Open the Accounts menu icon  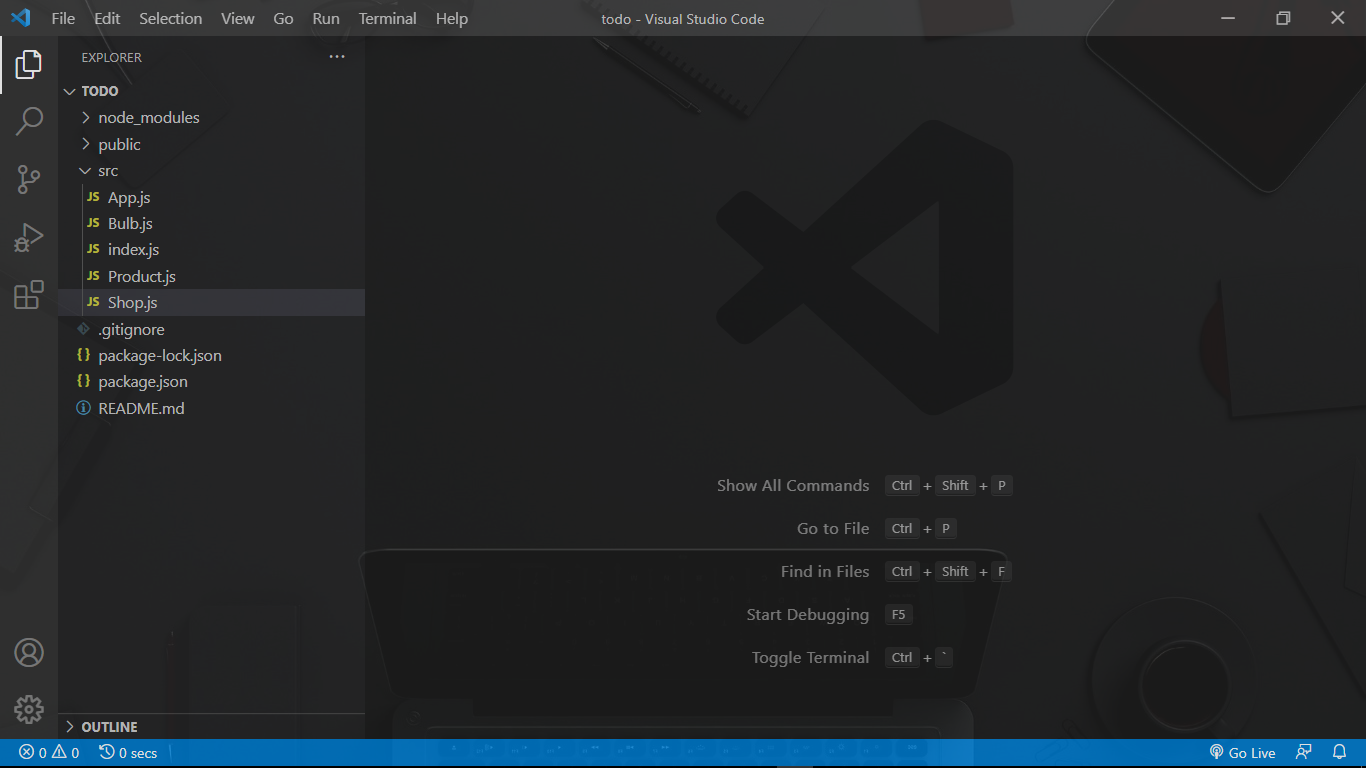point(29,653)
